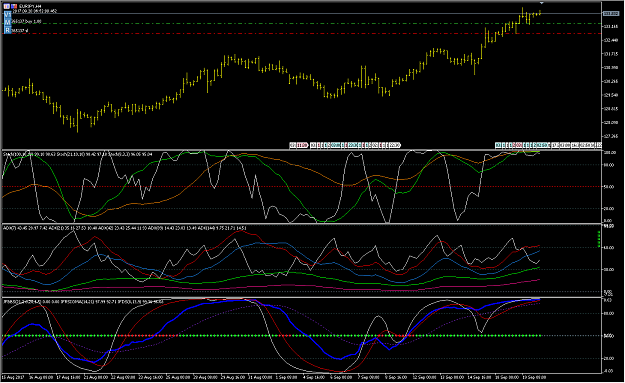625x383 pixels.
Task: Click the M button beside the buy order
Action: coord(7,22)
